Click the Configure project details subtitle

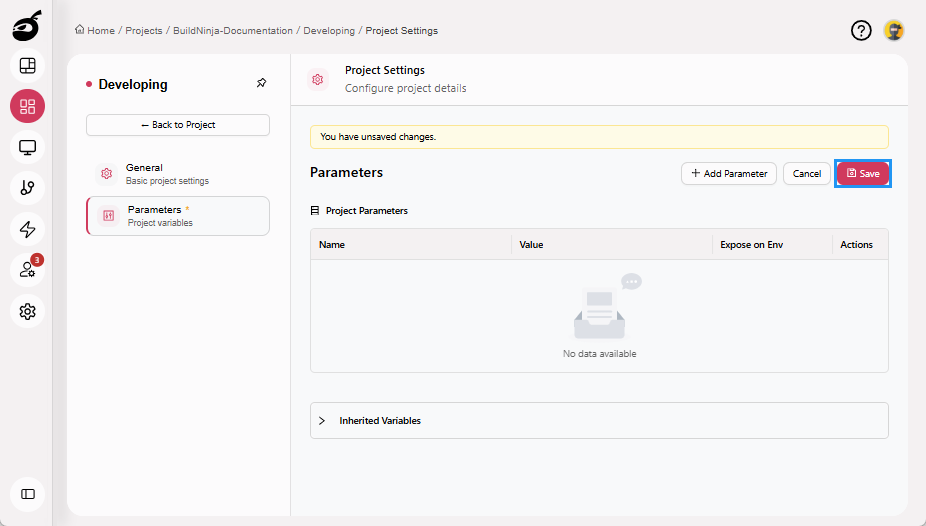click(x=406, y=88)
